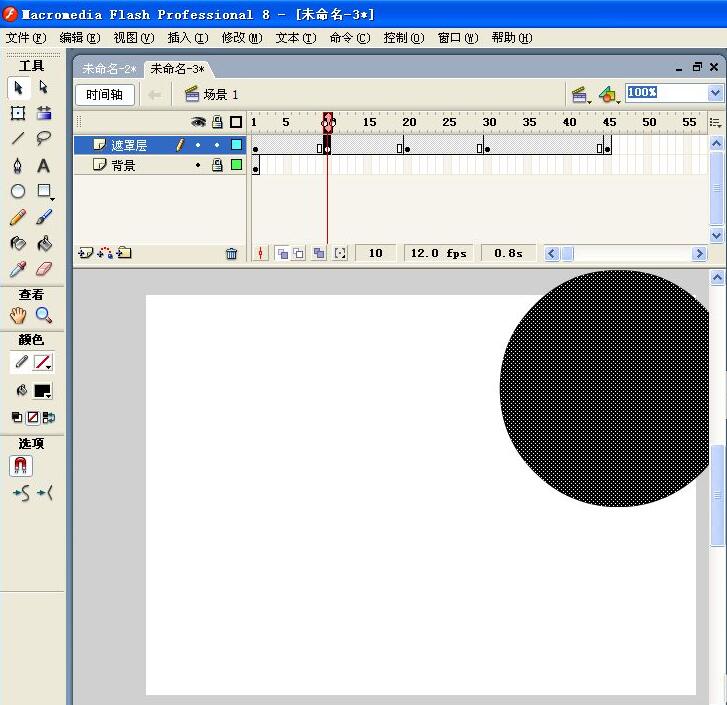Viewport: 727px width, 705px height.
Task: Select the Fill Transform tool
Action: point(44,113)
